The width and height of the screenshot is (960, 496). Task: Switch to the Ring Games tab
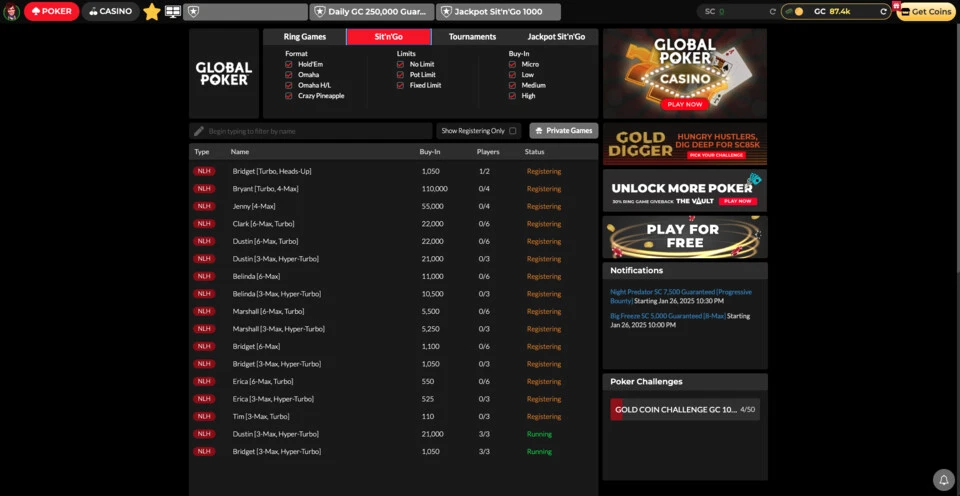pyautogui.click(x=305, y=37)
